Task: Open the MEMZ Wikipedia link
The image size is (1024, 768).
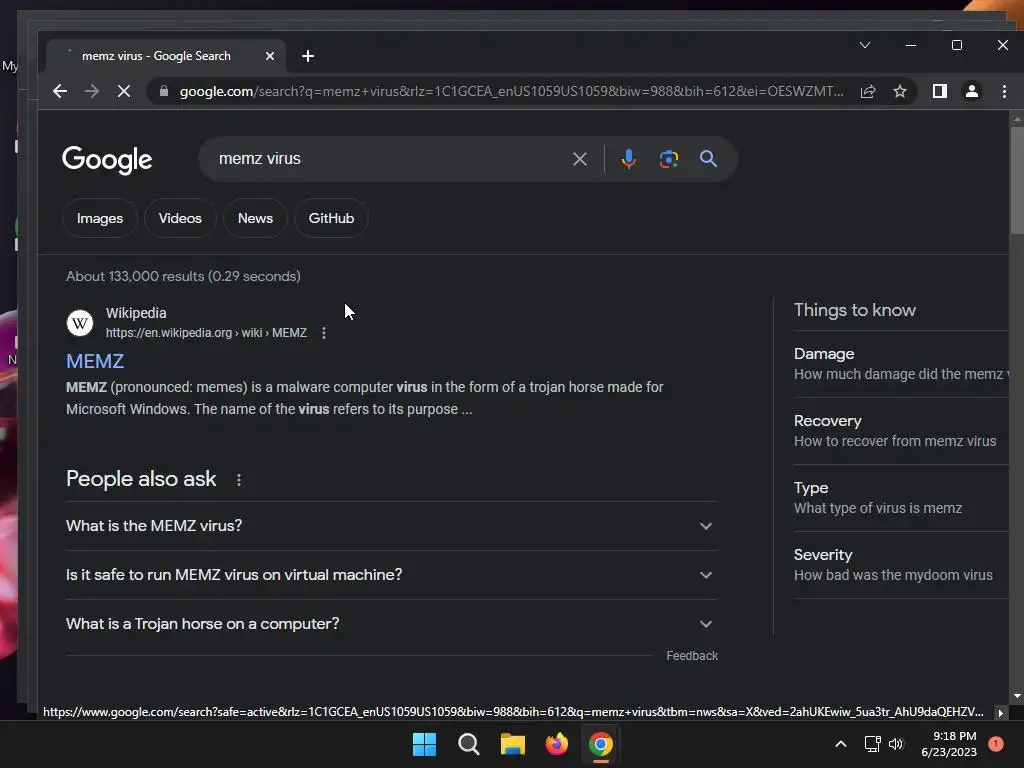Action: (95, 361)
